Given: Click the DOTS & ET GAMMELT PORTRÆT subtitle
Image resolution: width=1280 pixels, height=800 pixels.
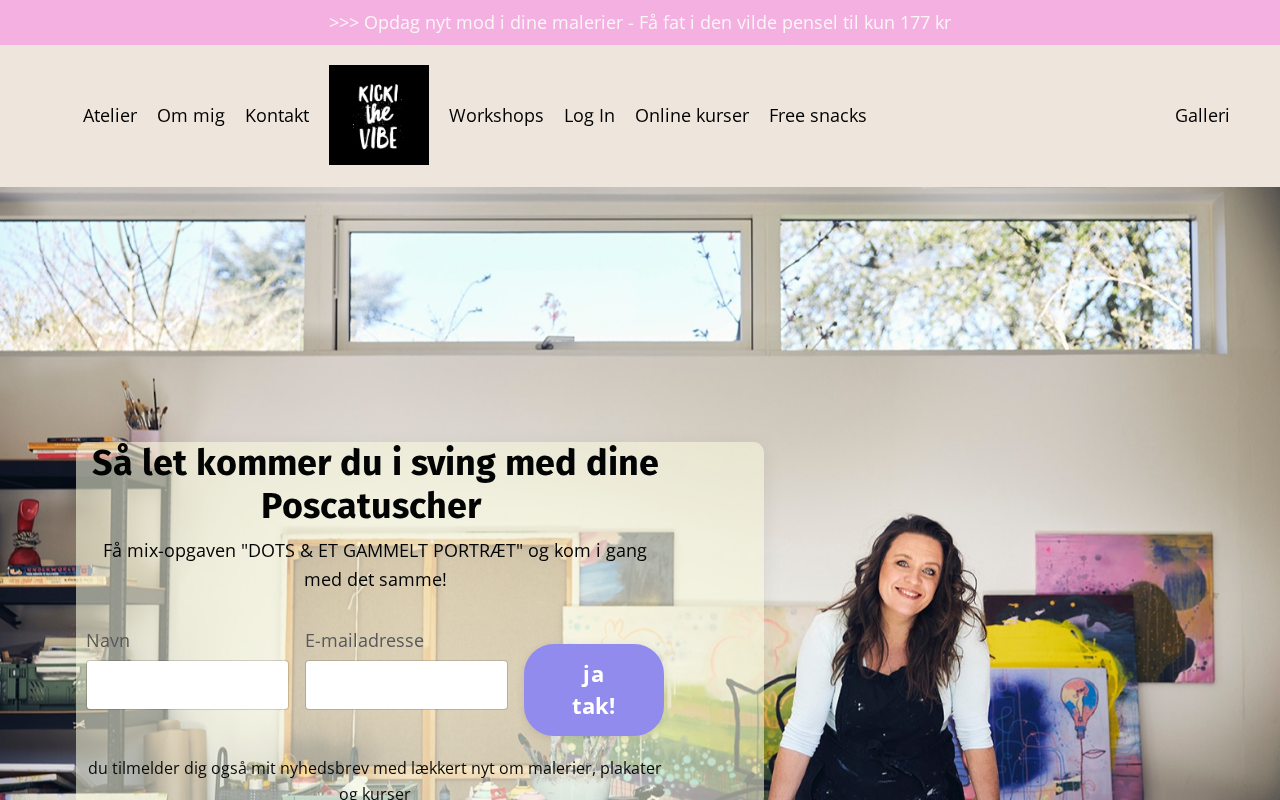Looking at the screenshot, I should [x=375, y=565].
